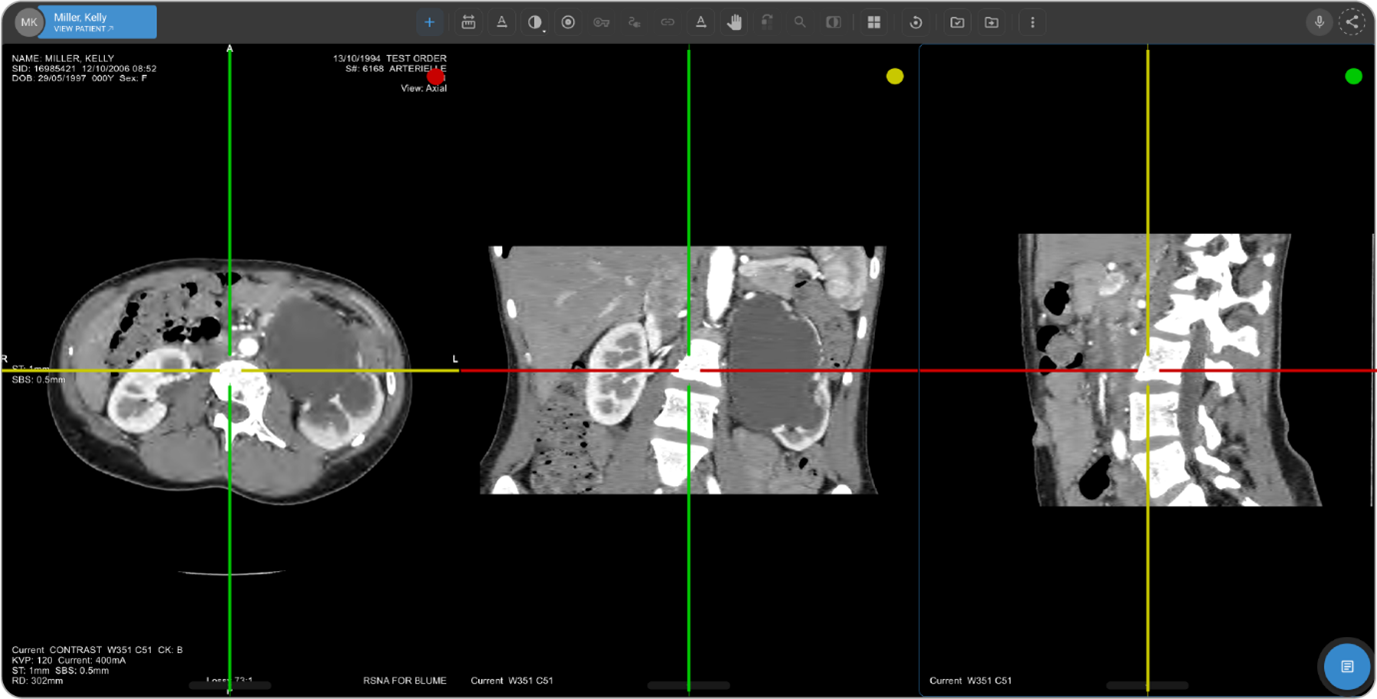Open folder with checkmark icon
The height and width of the screenshot is (699, 1377).
point(957,22)
